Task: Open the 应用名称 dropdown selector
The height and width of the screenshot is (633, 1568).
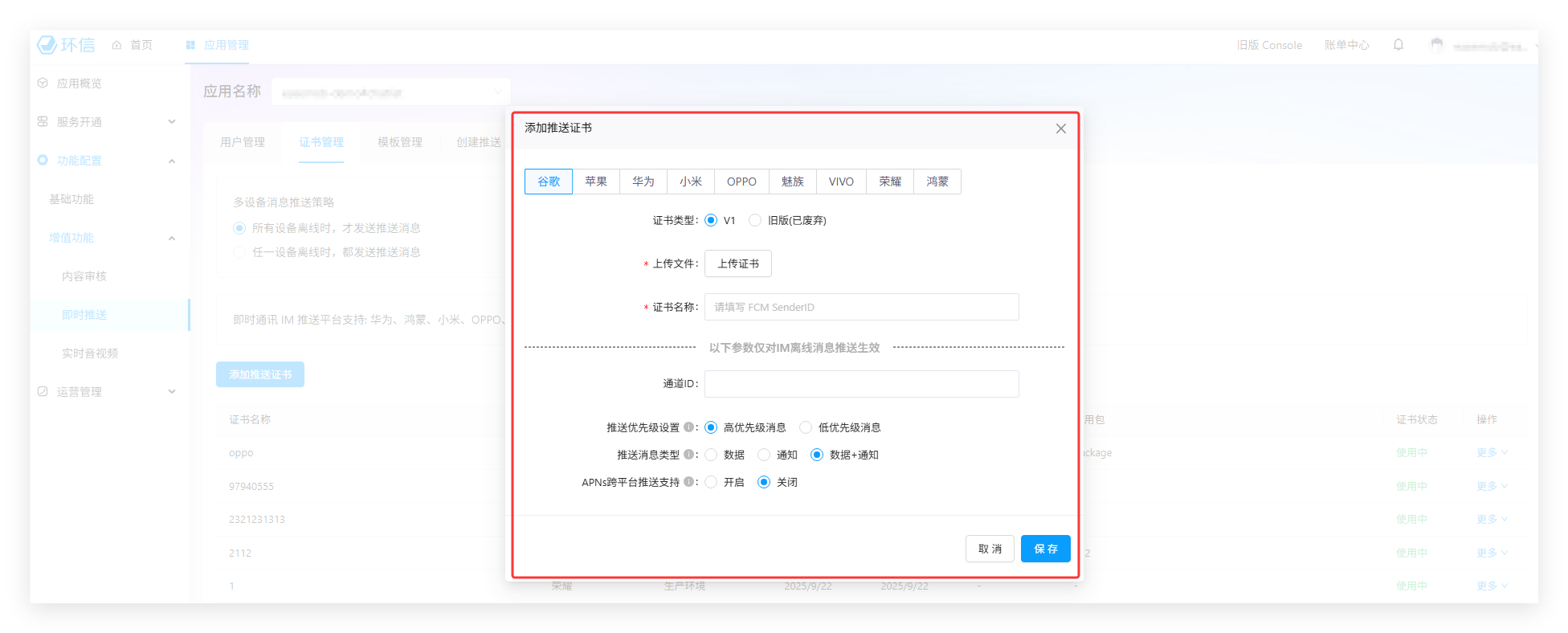Action: (390, 92)
